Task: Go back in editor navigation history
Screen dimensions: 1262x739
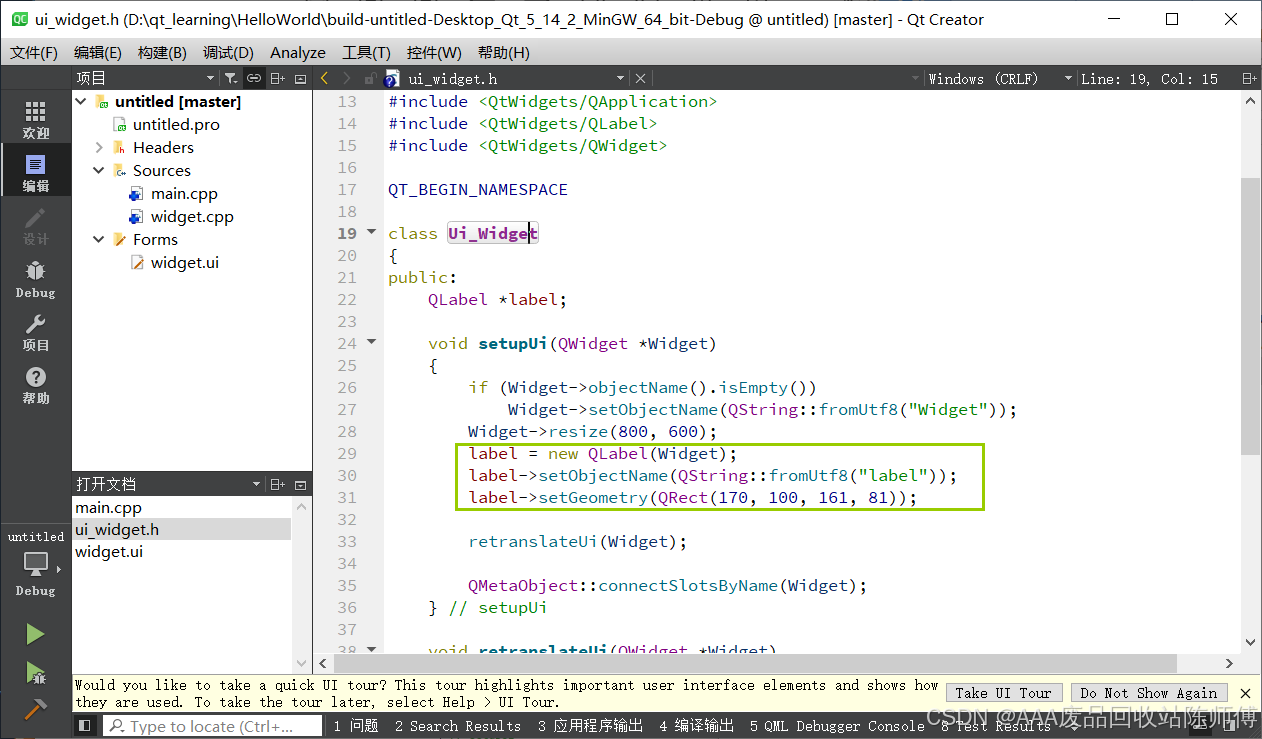Action: pos(324,78)
